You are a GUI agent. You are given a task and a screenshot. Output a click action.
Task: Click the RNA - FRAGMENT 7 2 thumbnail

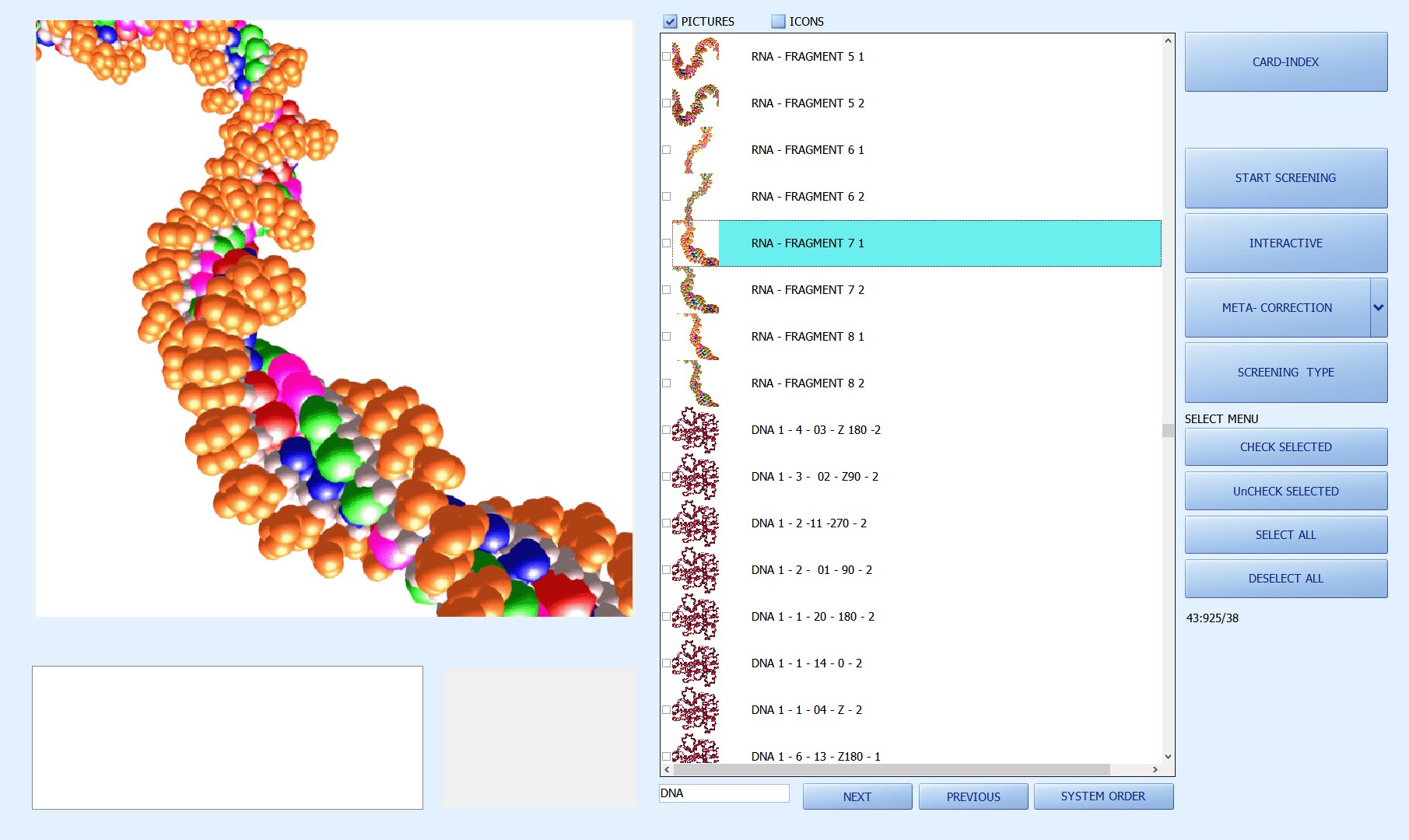pyautogui.click(x=696, y=290)
